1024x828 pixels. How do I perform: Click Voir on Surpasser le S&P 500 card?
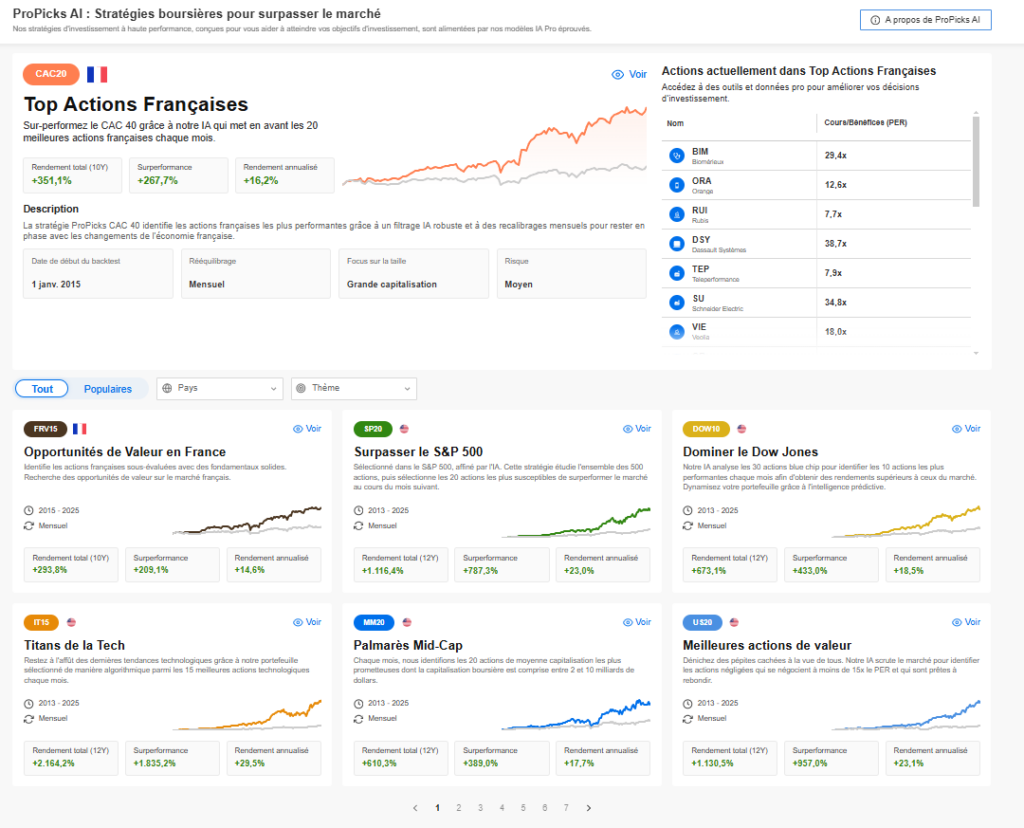[635, 429]
